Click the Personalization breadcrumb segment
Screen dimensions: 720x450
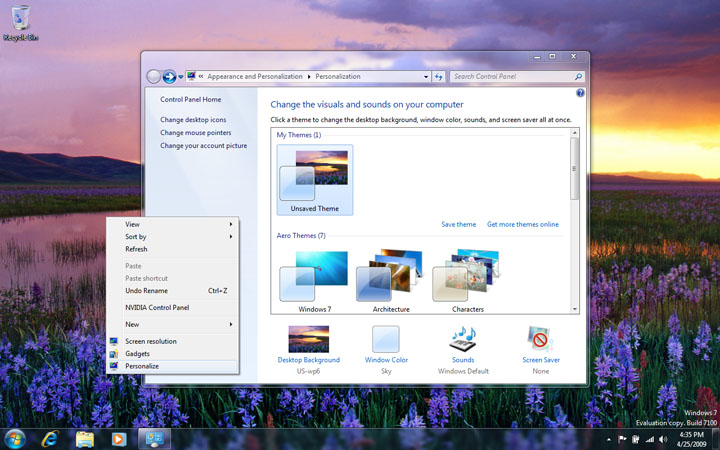tap(338, 77)
